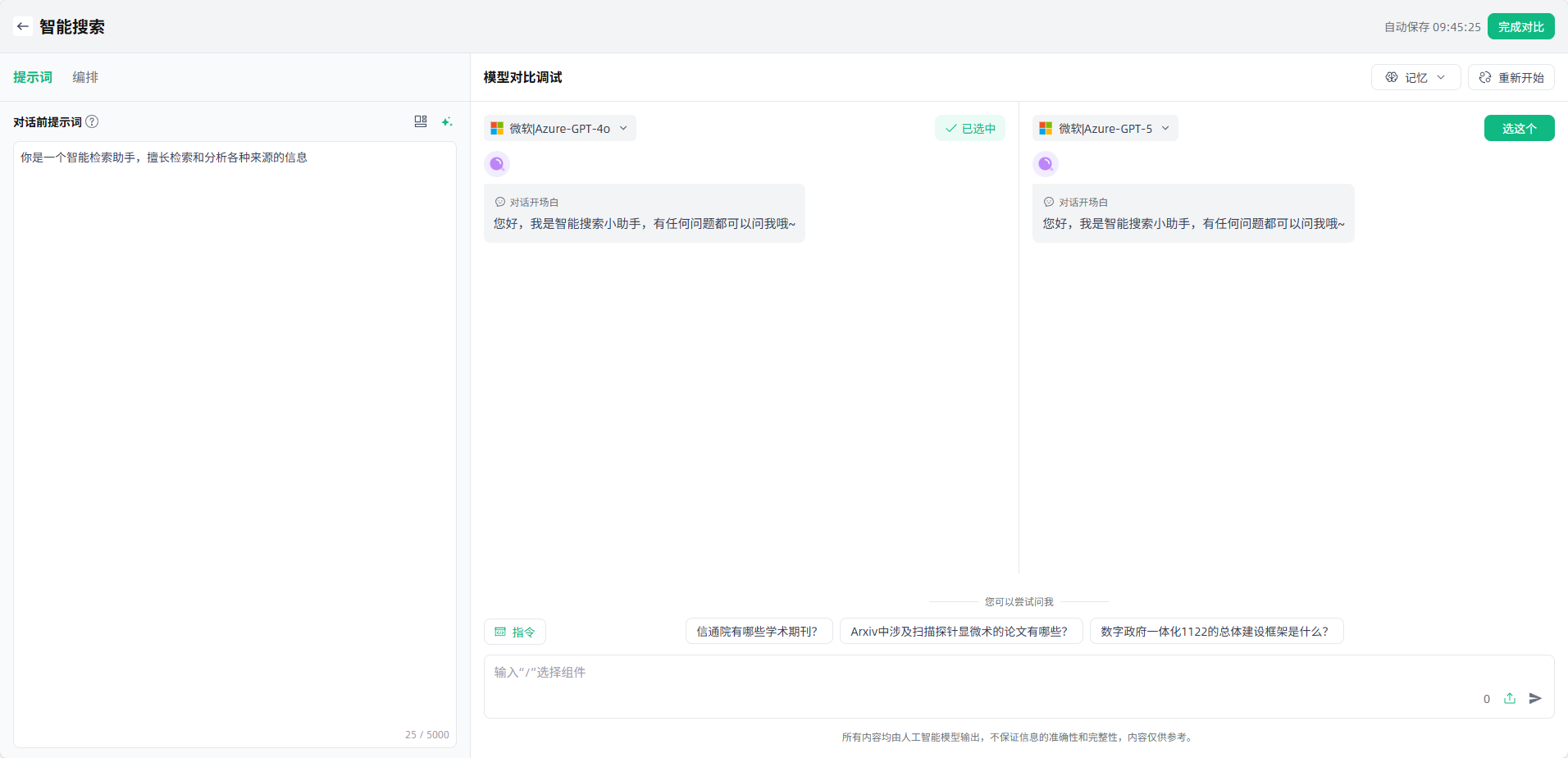The height and width of the screenshot is (758, 1568).
Task: Click the back arrow next to 智能搜索
Action: (x=23, y=26)
